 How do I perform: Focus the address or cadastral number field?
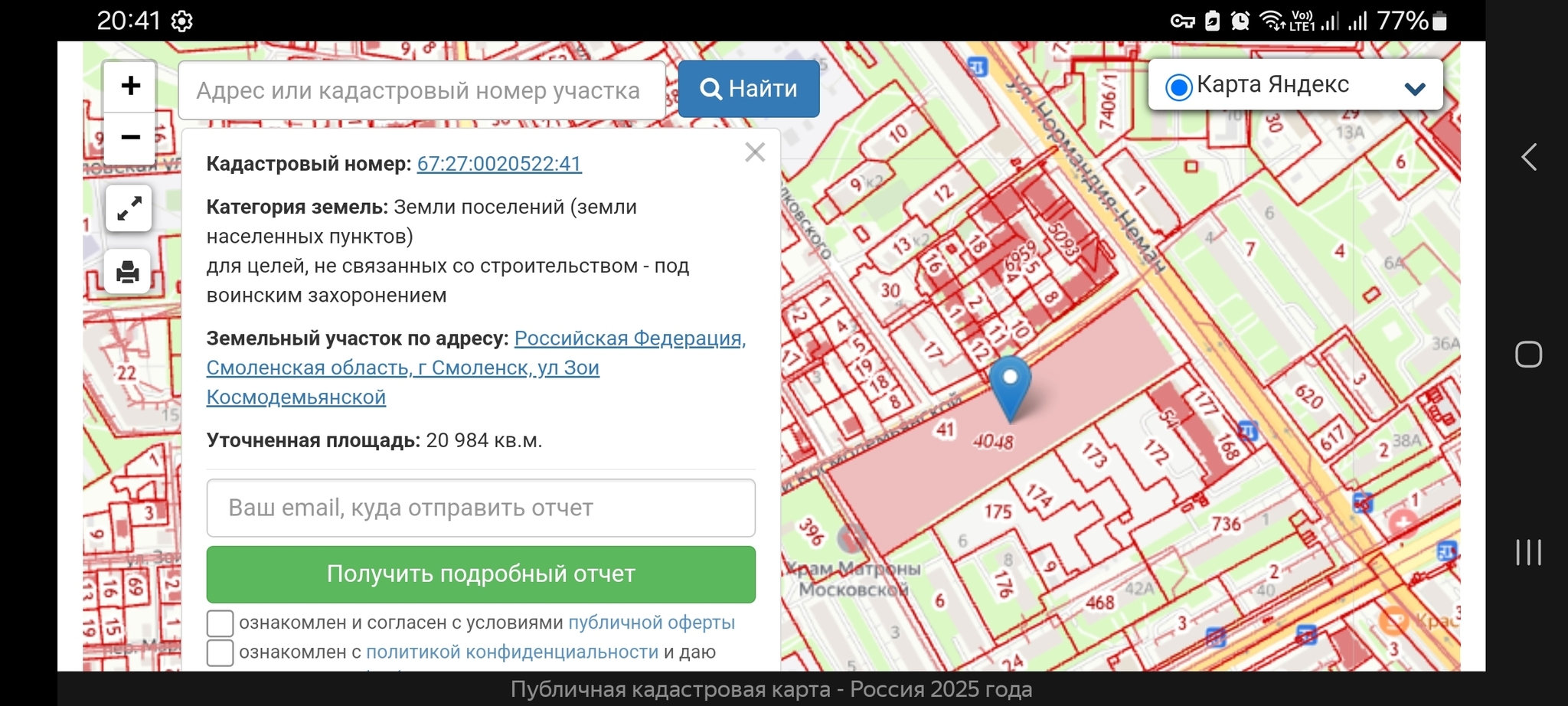(x=421, y=90)
